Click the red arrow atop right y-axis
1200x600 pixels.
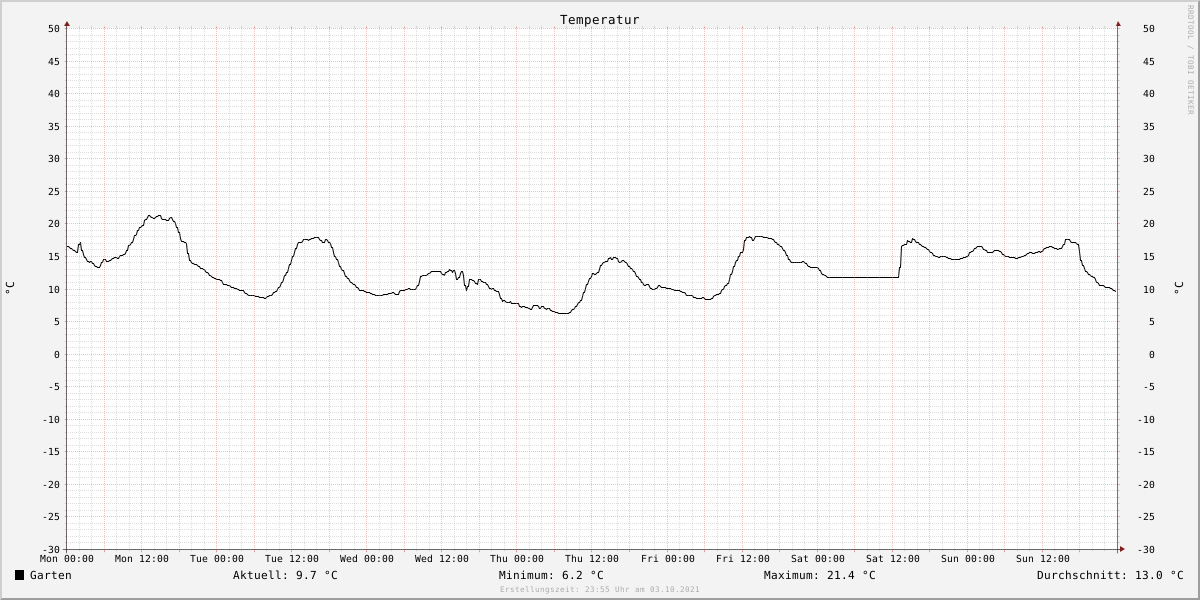pos(1118,23)
